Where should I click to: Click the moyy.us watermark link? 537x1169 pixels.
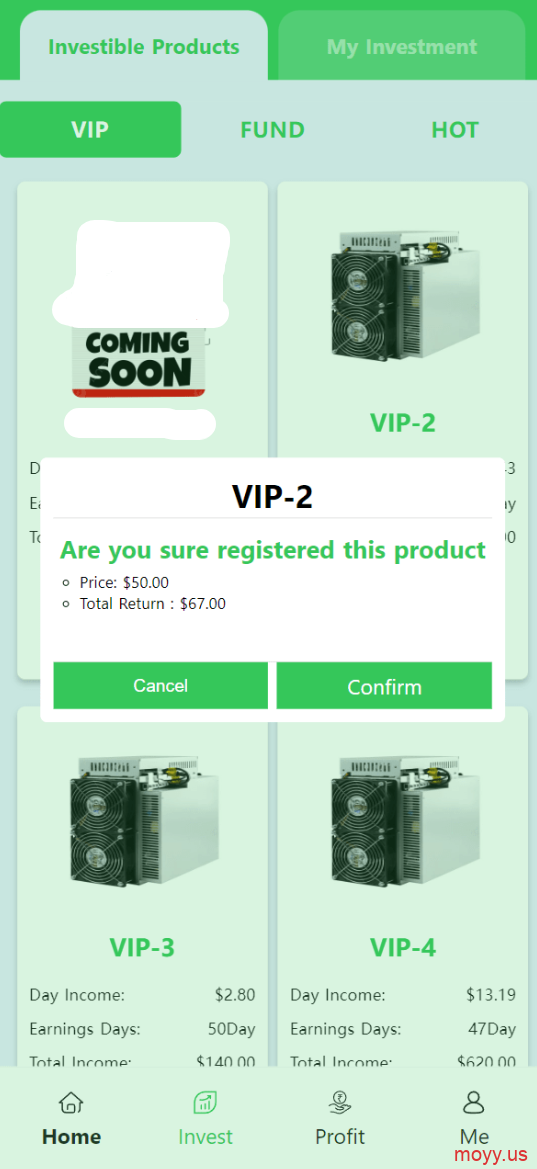(490, 1155)
